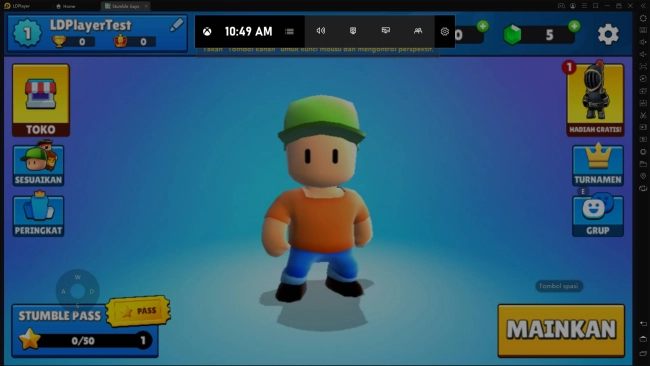
Task: Click the Xbox logo in Game Bar
Action: pos(207,32)
